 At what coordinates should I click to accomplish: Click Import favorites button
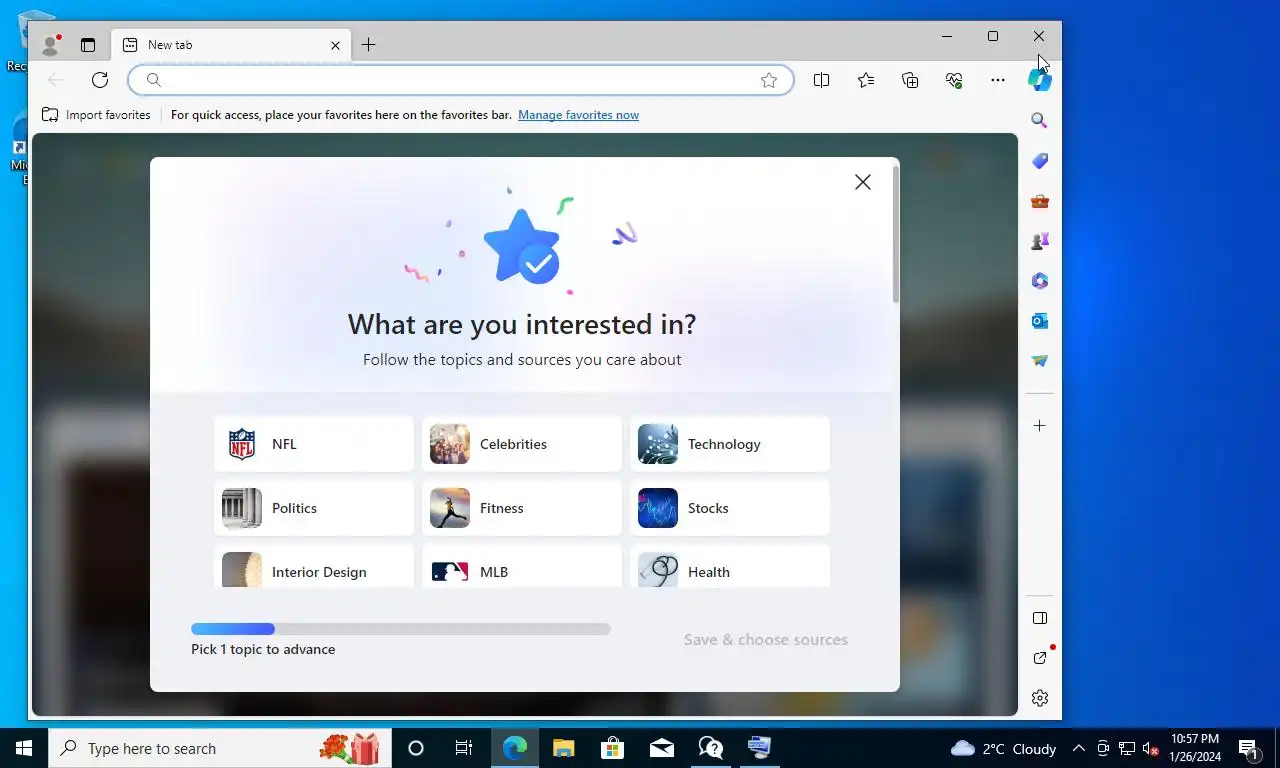[x=96, y=115]
